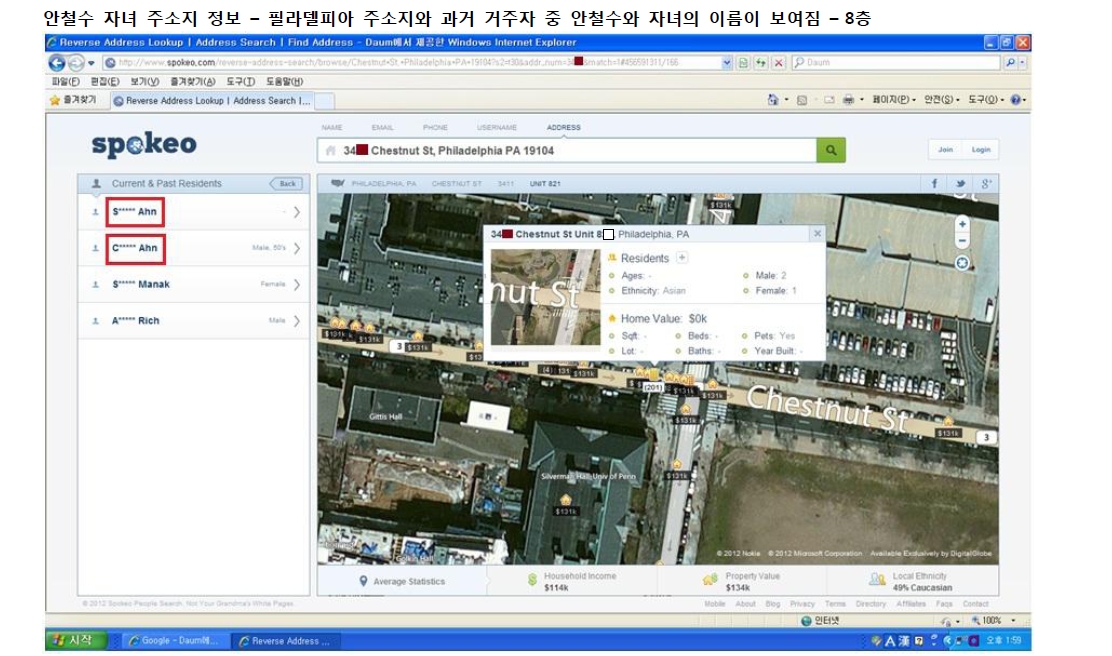Select the Reverse Address Lookup browser tab
The height and width of the screenshot is (656, 1112).
(x=211, y=101)
